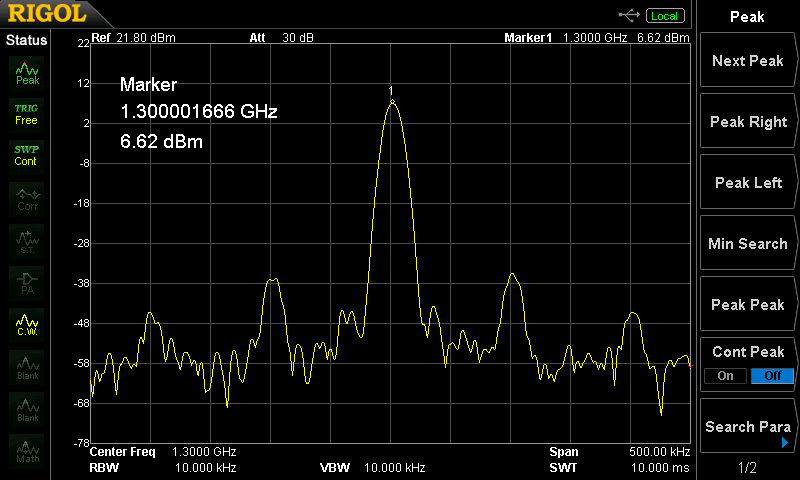
Task: Turn Cont Peak On
Action: coord(725,376)
